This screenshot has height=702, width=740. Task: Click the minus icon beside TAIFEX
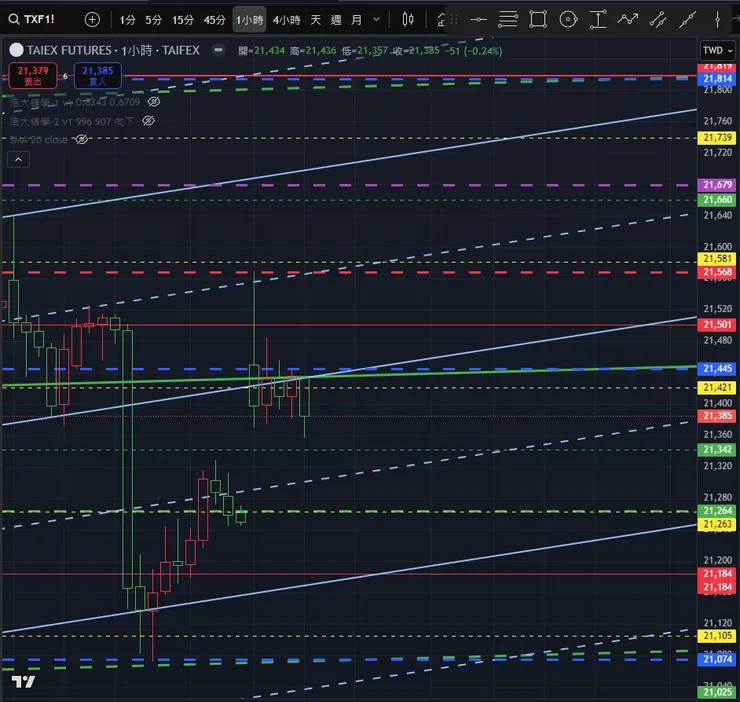pyautogui.click(x=218, y=50)
